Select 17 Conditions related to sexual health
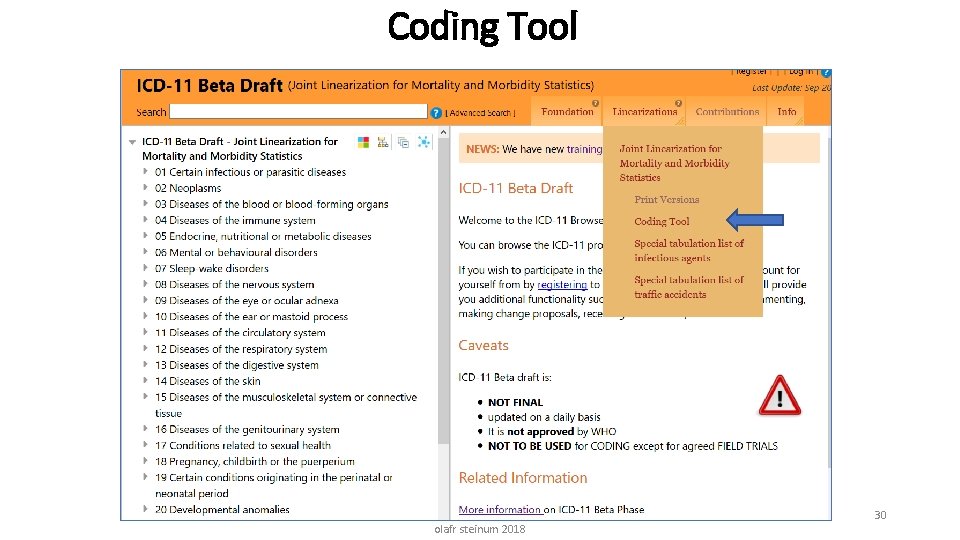 (x=243, y=445)
